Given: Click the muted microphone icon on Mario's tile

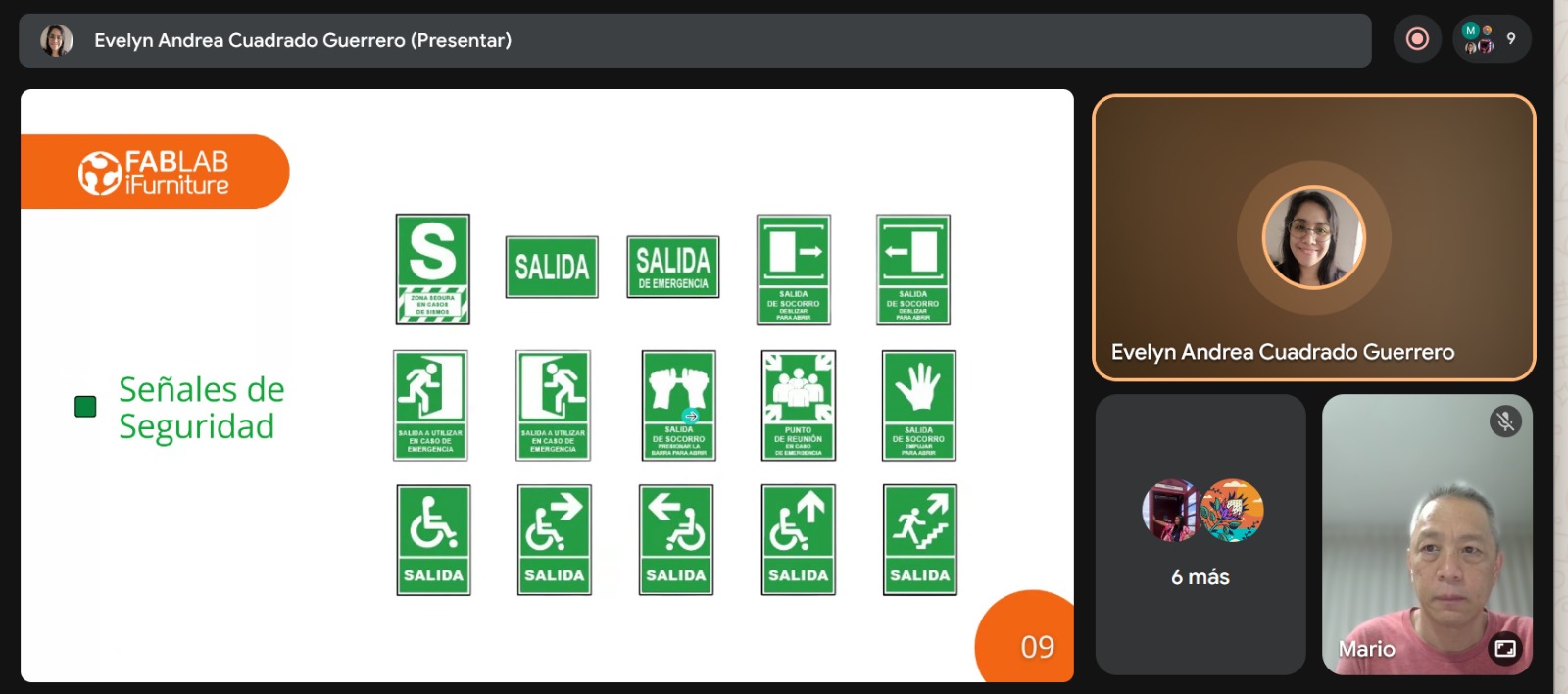Looking at the screenshot, I should [x=1505, y=421].
